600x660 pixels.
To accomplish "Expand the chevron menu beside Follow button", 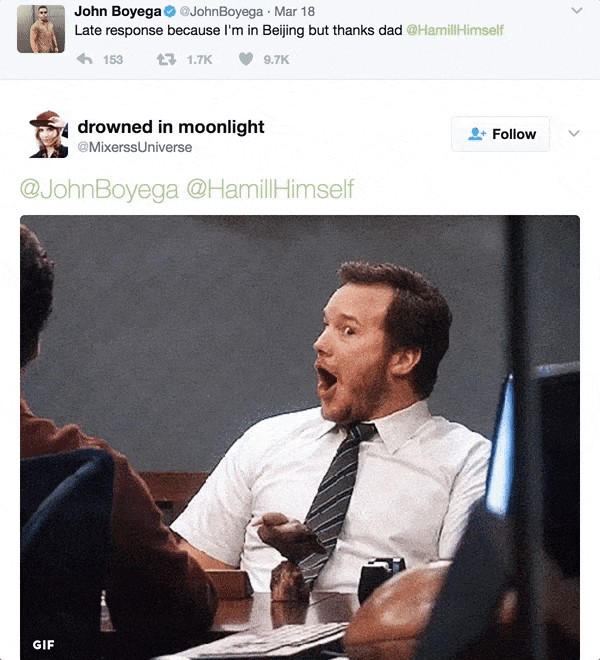I will [x=574, y=133].
